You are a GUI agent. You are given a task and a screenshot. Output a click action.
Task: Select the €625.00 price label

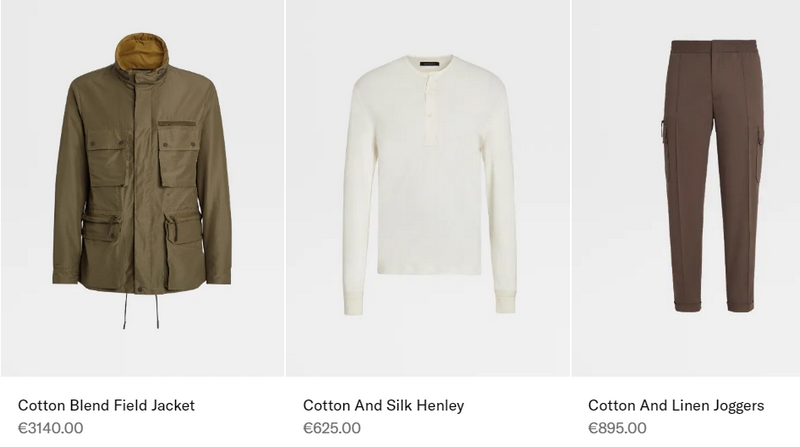point(332,428)
